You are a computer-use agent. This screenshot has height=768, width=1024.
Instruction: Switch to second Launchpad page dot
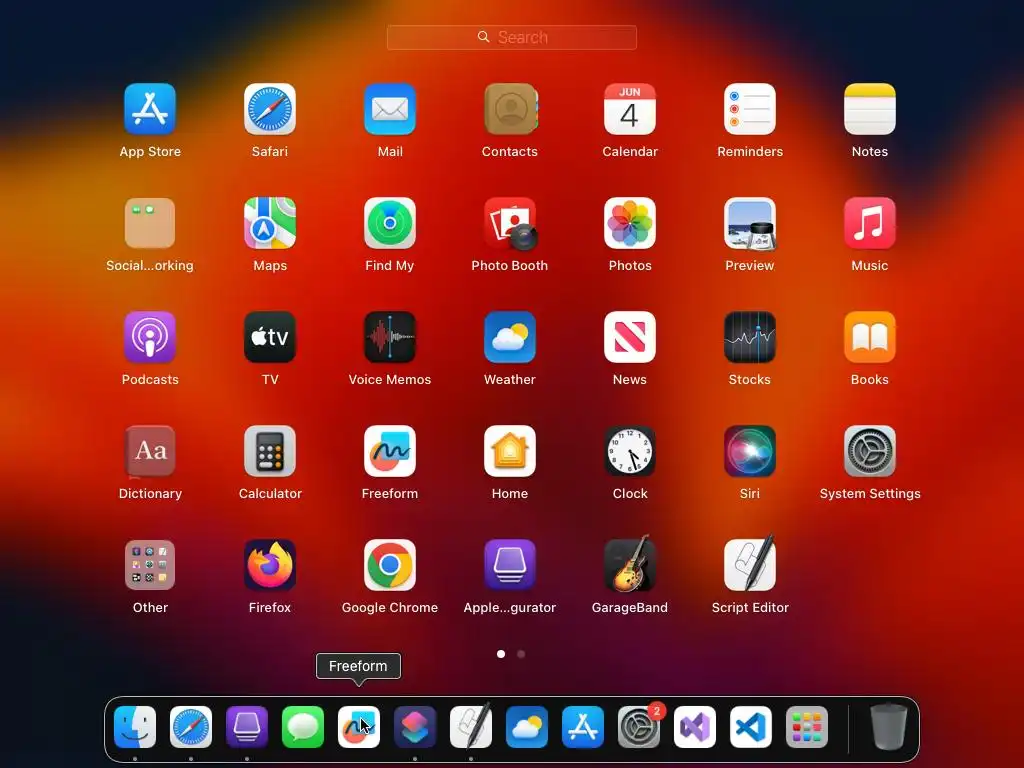coord(521,654)
